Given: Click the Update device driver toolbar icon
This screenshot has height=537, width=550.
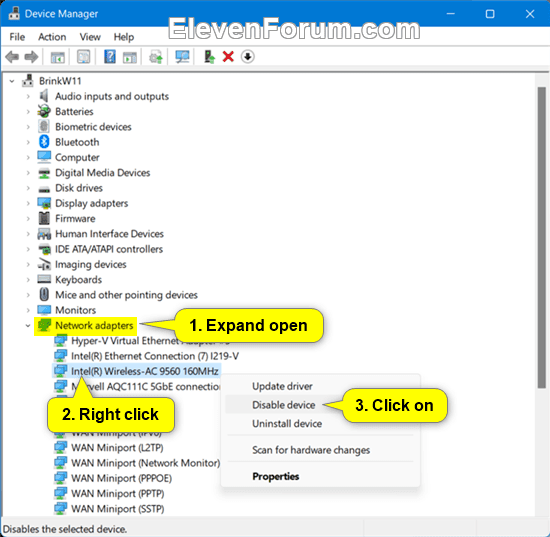Looking at the screenshot, I should [x=156, y=56].
